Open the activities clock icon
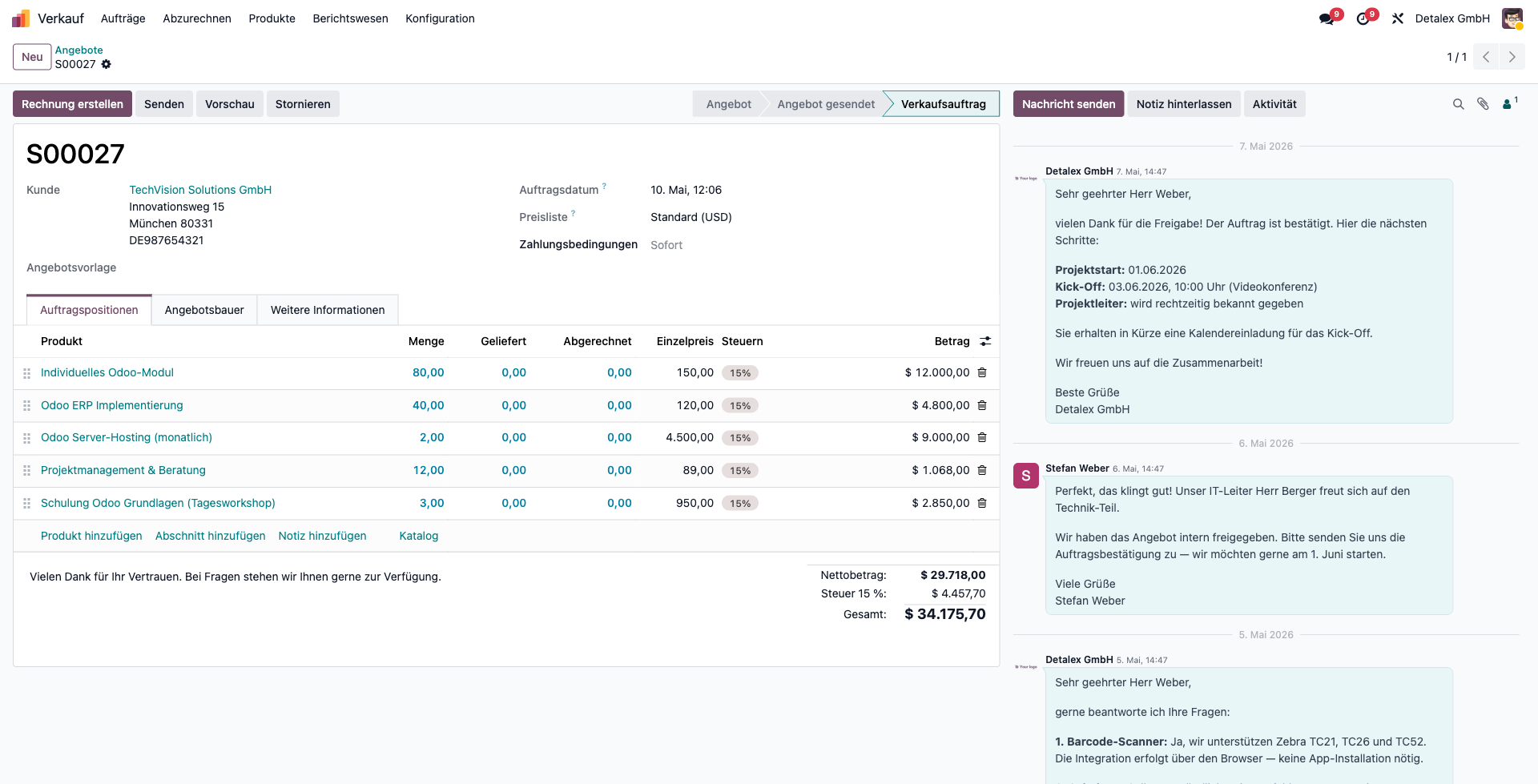 click(x=1363, y=18)
